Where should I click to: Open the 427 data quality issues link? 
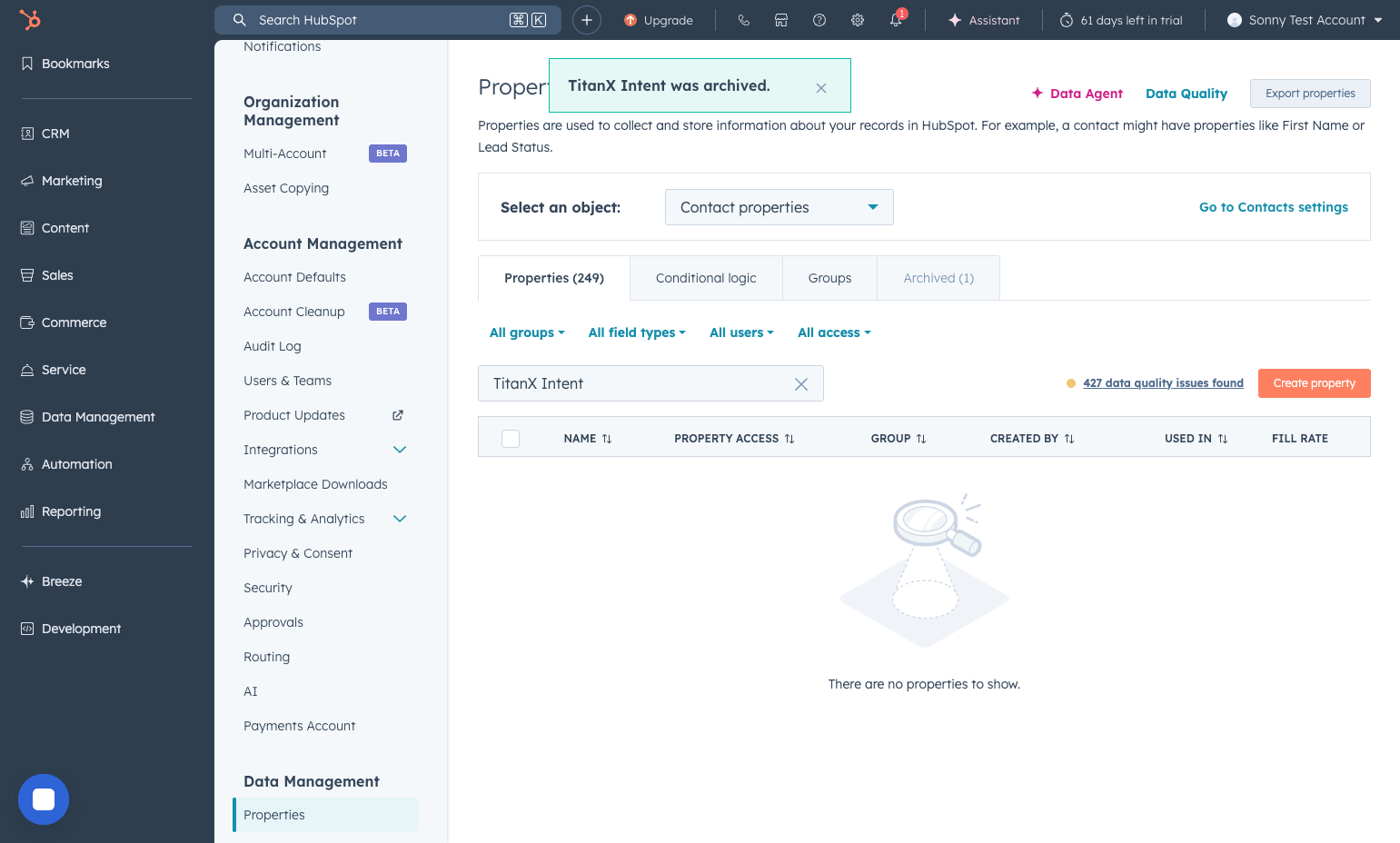point(1163,383)
